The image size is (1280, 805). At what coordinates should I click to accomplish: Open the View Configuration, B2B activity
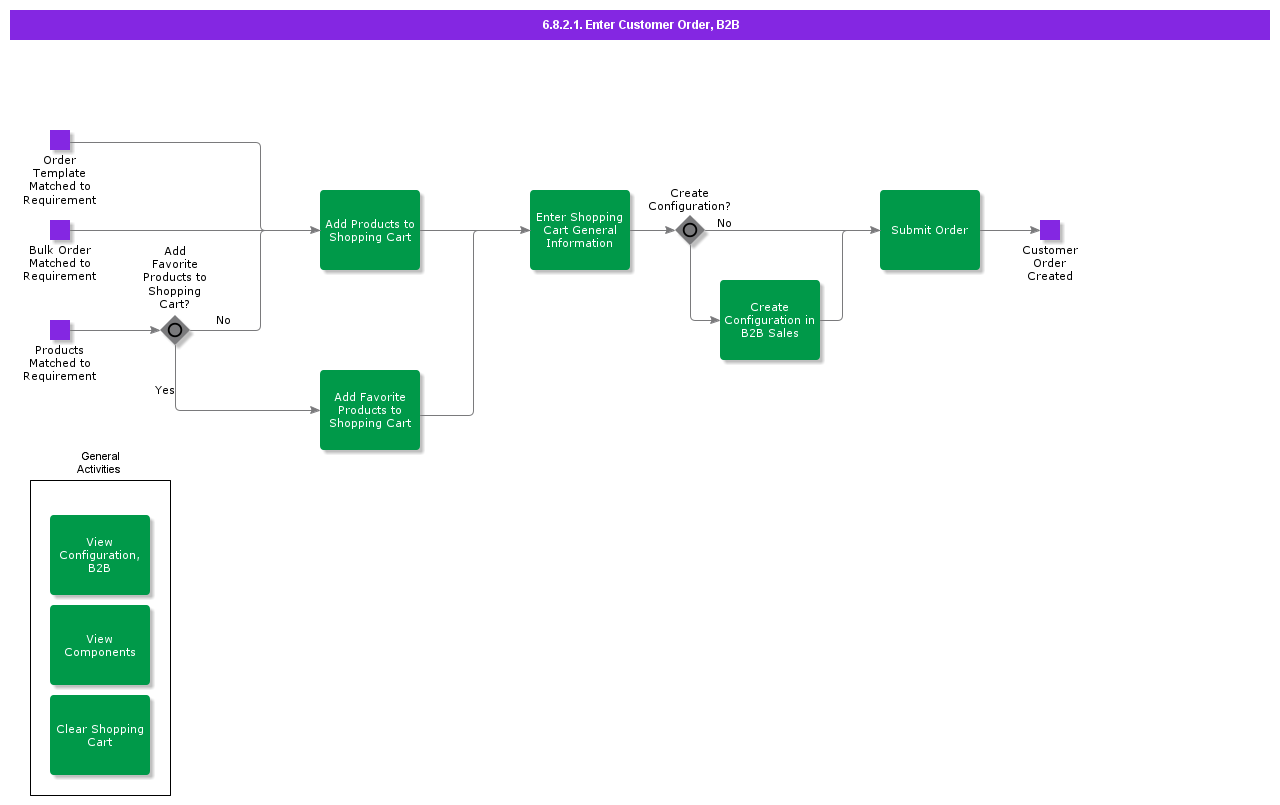pos(100,555)
